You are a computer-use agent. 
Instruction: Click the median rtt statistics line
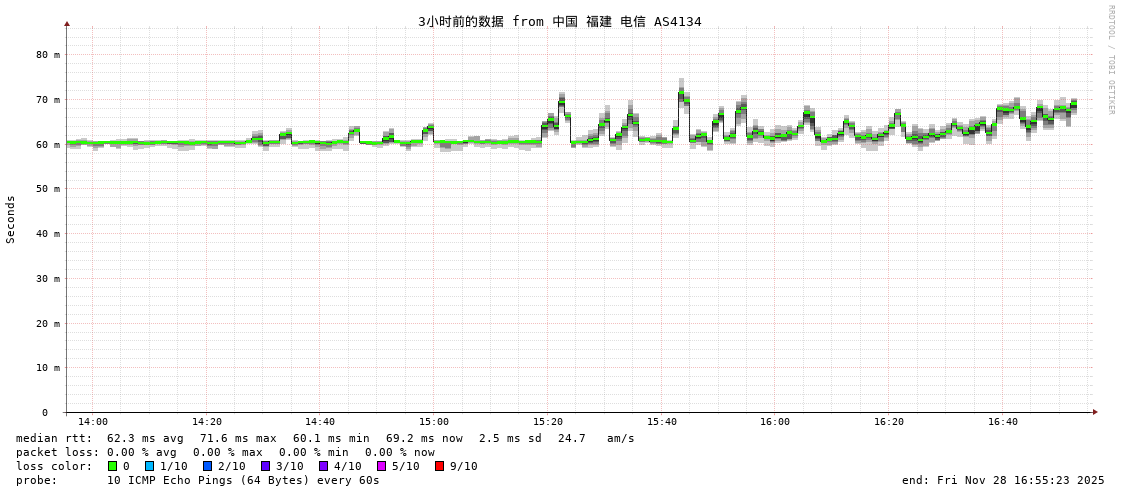(x=325, y=438)
